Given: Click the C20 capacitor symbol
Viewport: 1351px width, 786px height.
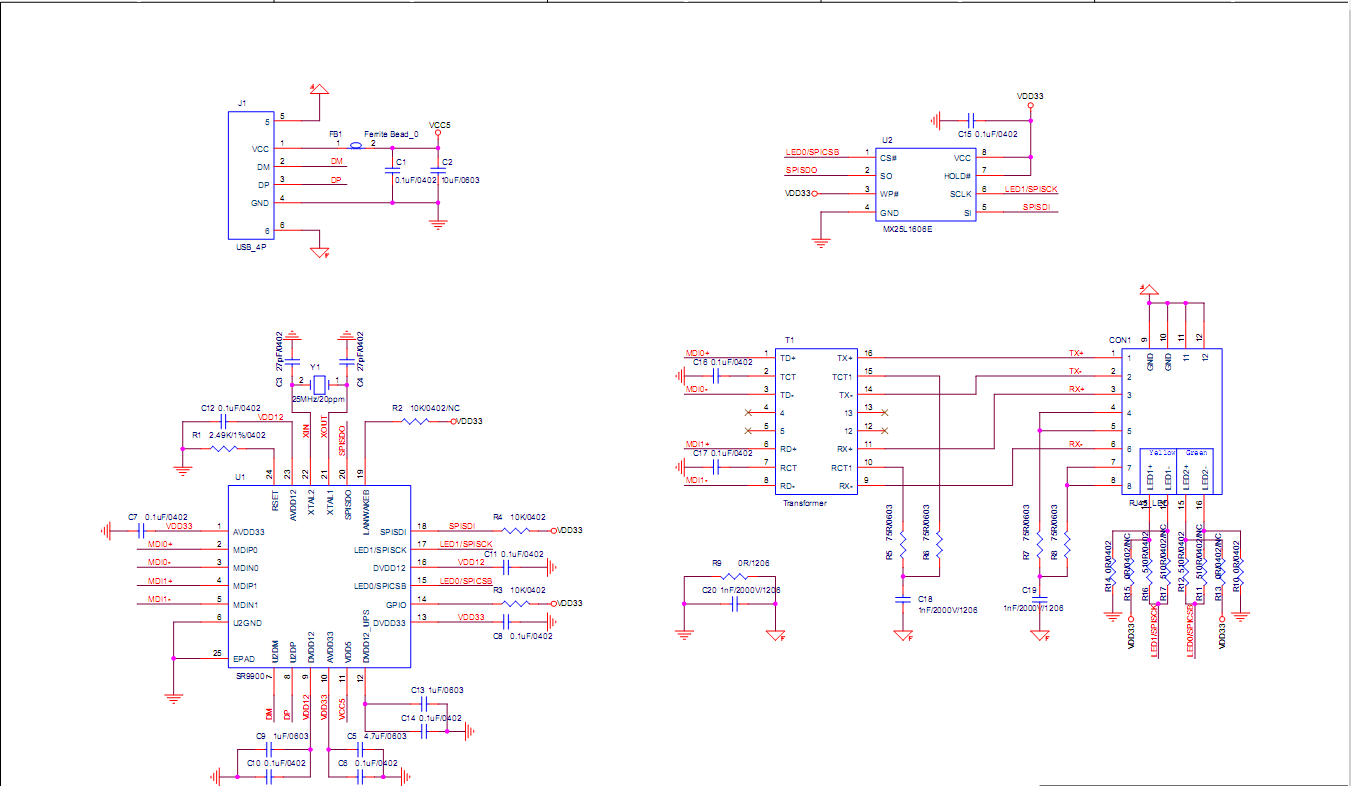Looking at the screenshot, I should (x=734, y=604).
